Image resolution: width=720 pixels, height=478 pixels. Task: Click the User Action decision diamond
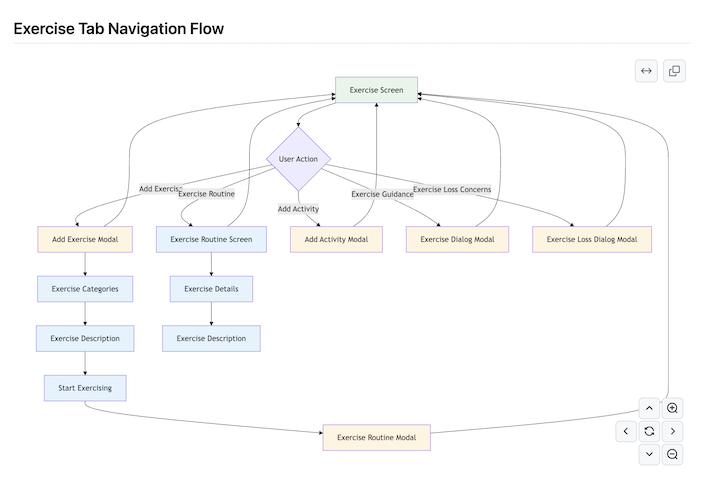pyautogui.click(x=298, y=159)
